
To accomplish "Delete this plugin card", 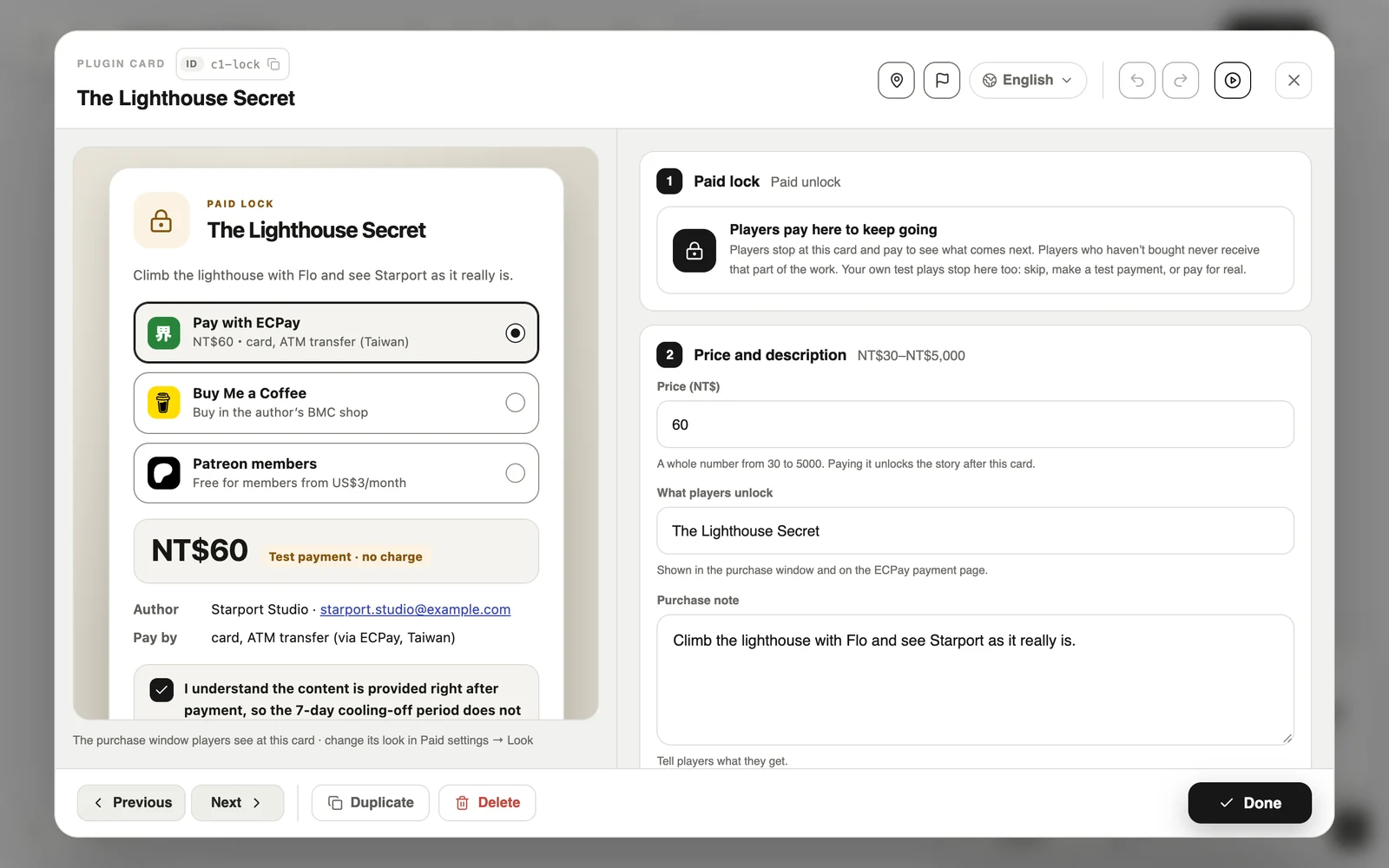I will click(487, 803).
